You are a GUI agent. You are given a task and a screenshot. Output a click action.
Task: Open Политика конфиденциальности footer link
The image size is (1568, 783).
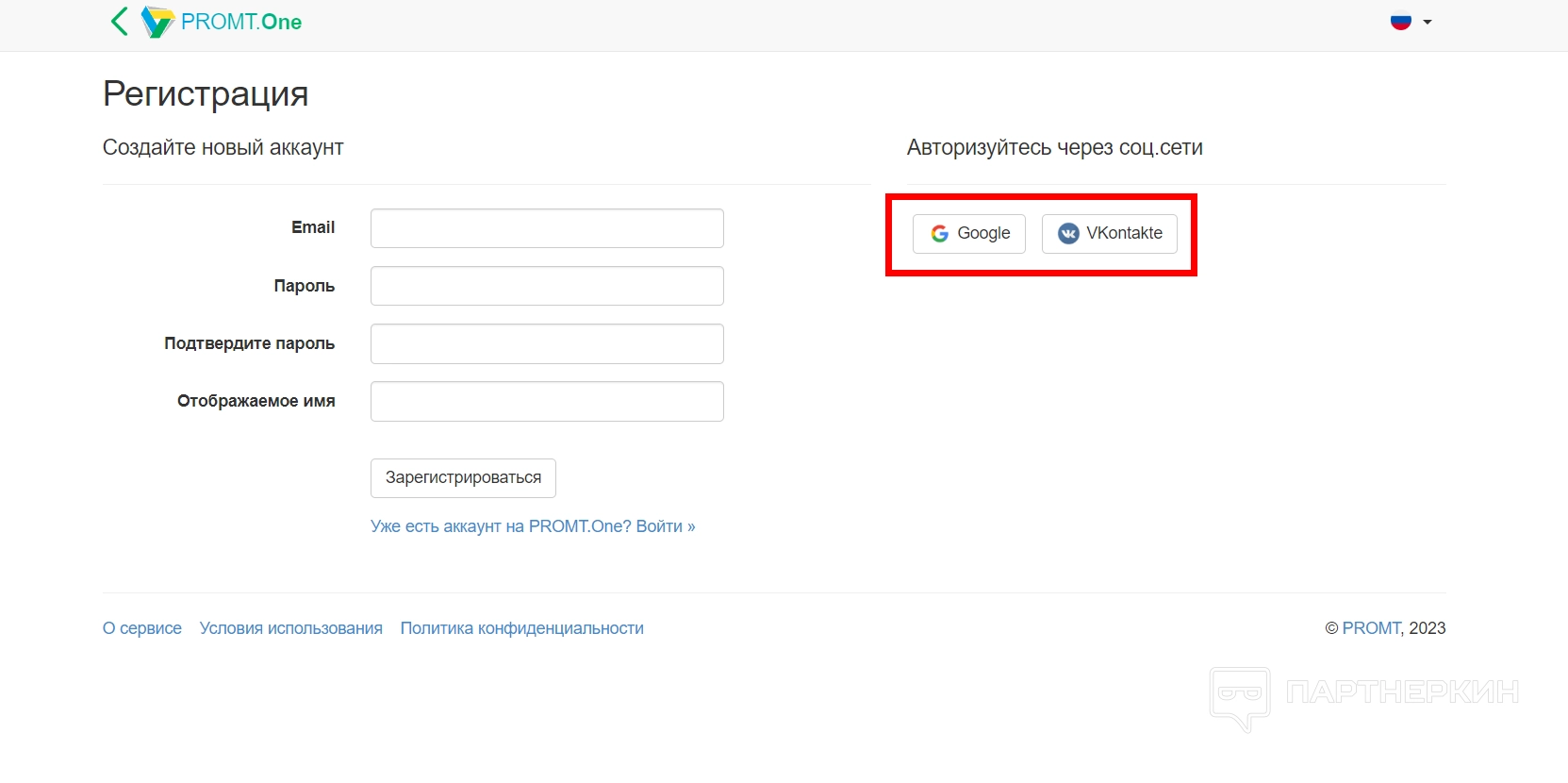(x=522, y=628)
